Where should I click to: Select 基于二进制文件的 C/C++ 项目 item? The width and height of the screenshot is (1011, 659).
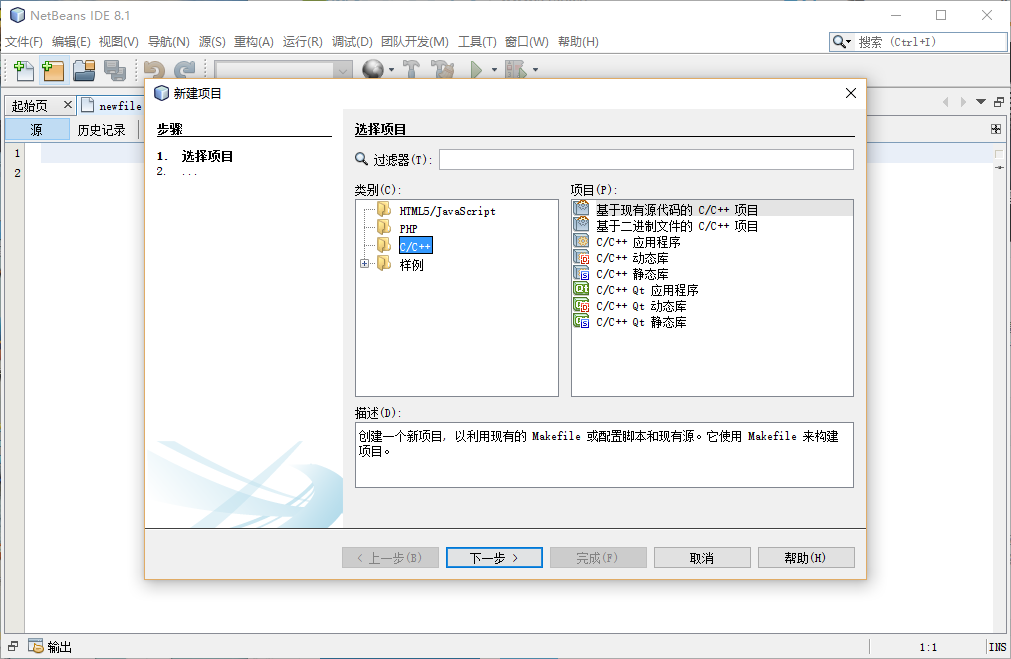click(x=676, y=226)
